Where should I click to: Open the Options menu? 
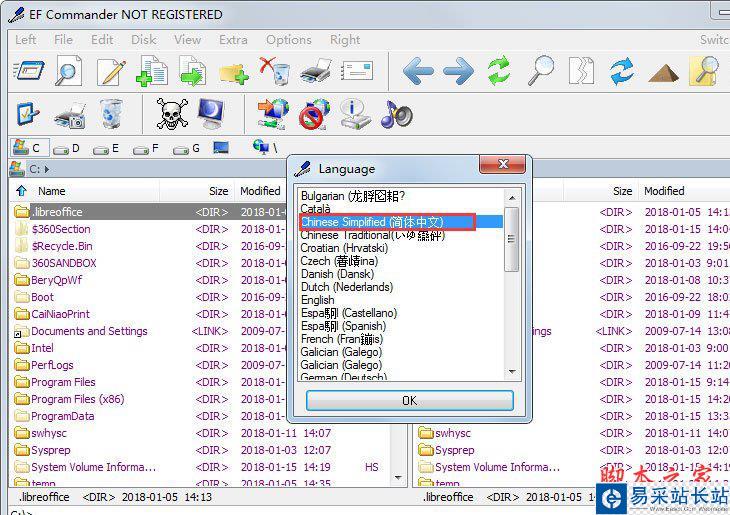pyautogui.click(x=289, y=40)
